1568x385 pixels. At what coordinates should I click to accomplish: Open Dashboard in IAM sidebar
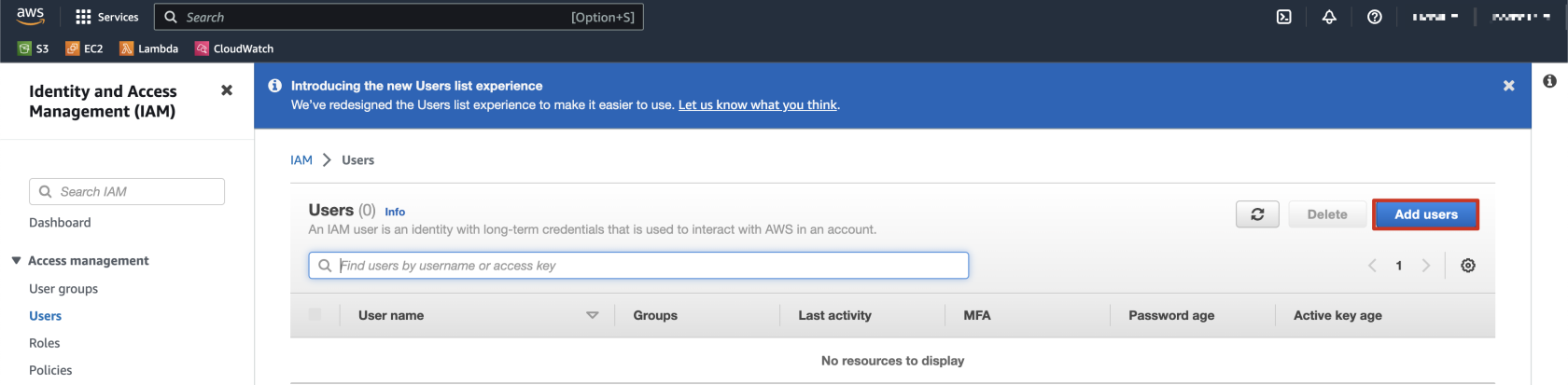click(x=60, y=223)
